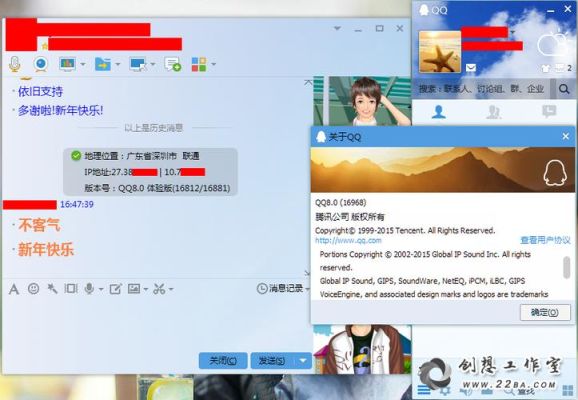Open the weather cloud icon in QQ panel
Screen dimensions: 578x400
pos(552,44)
